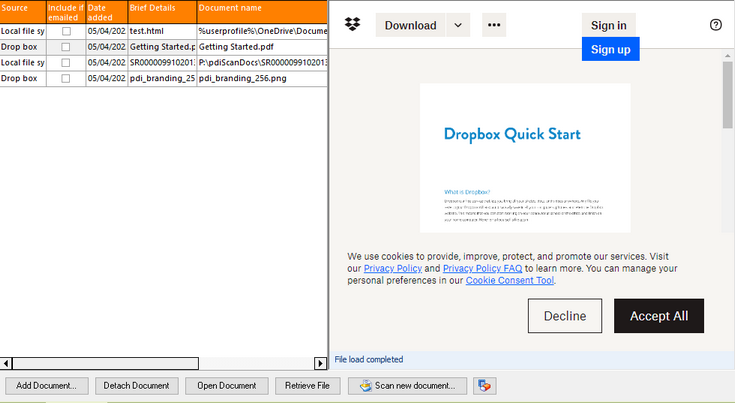Click the Dropbox logo icon
The image size is (735, 403).
coord(352,24)
